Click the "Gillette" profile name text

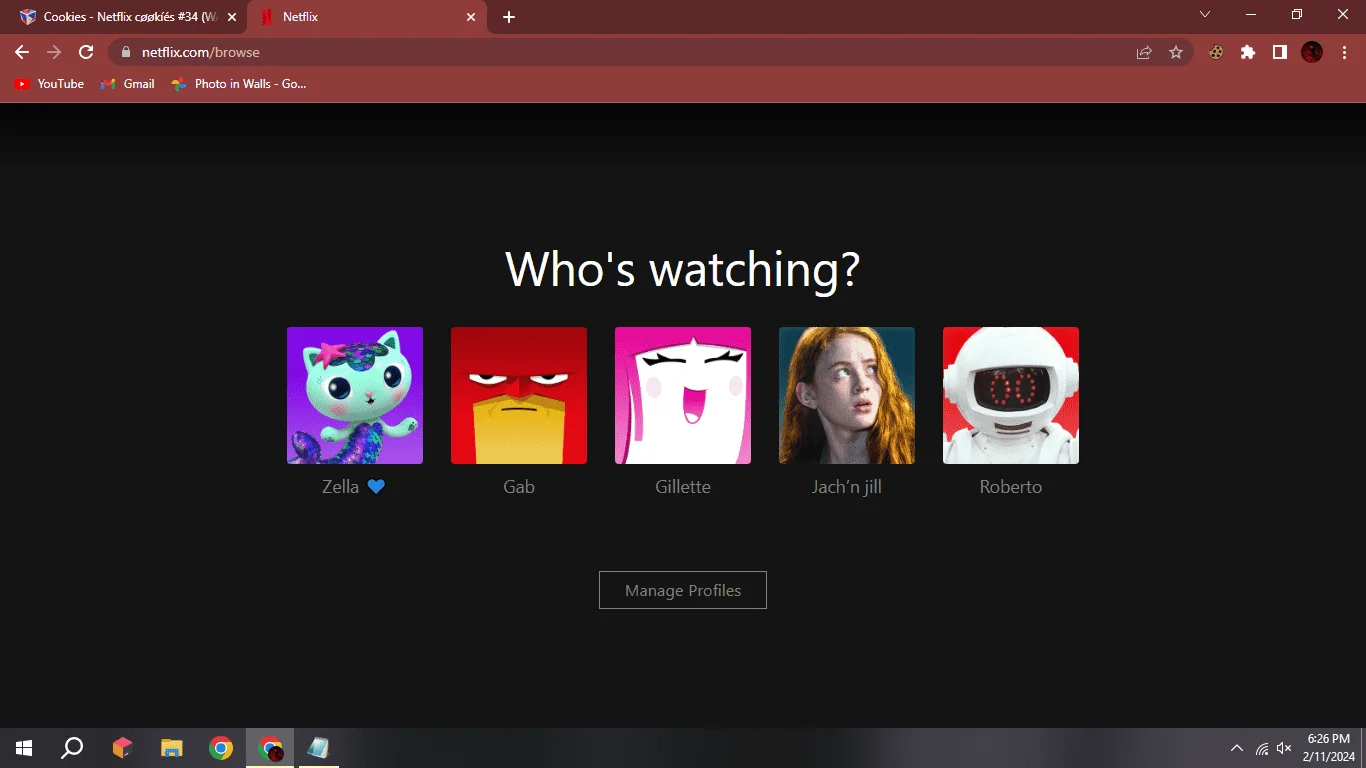point(683,487)
